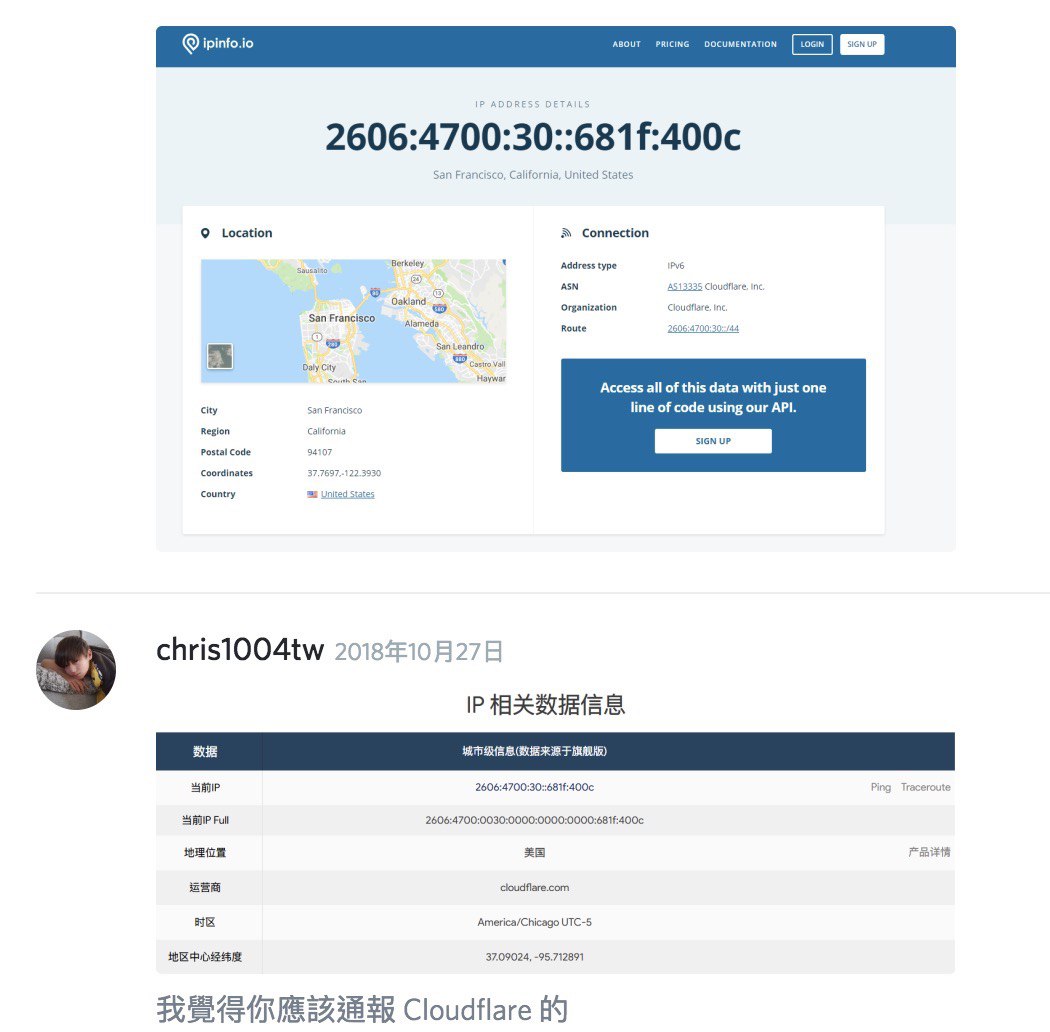Select Cloudflare, Inc. organization value
The width and height of the screenshot is (1050, 1032).
point(697,307)
